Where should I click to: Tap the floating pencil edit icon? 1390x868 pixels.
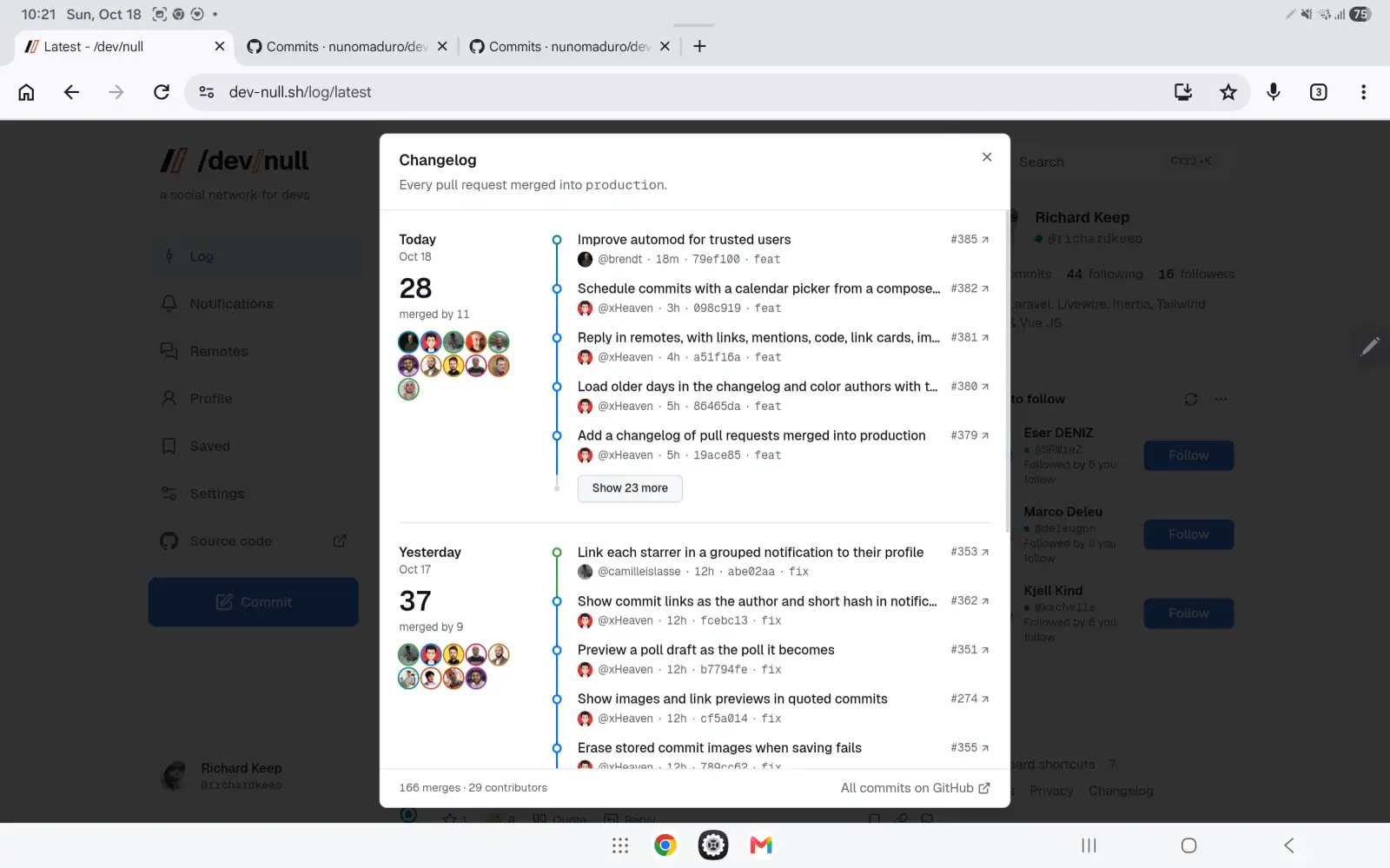[1370, 347]
